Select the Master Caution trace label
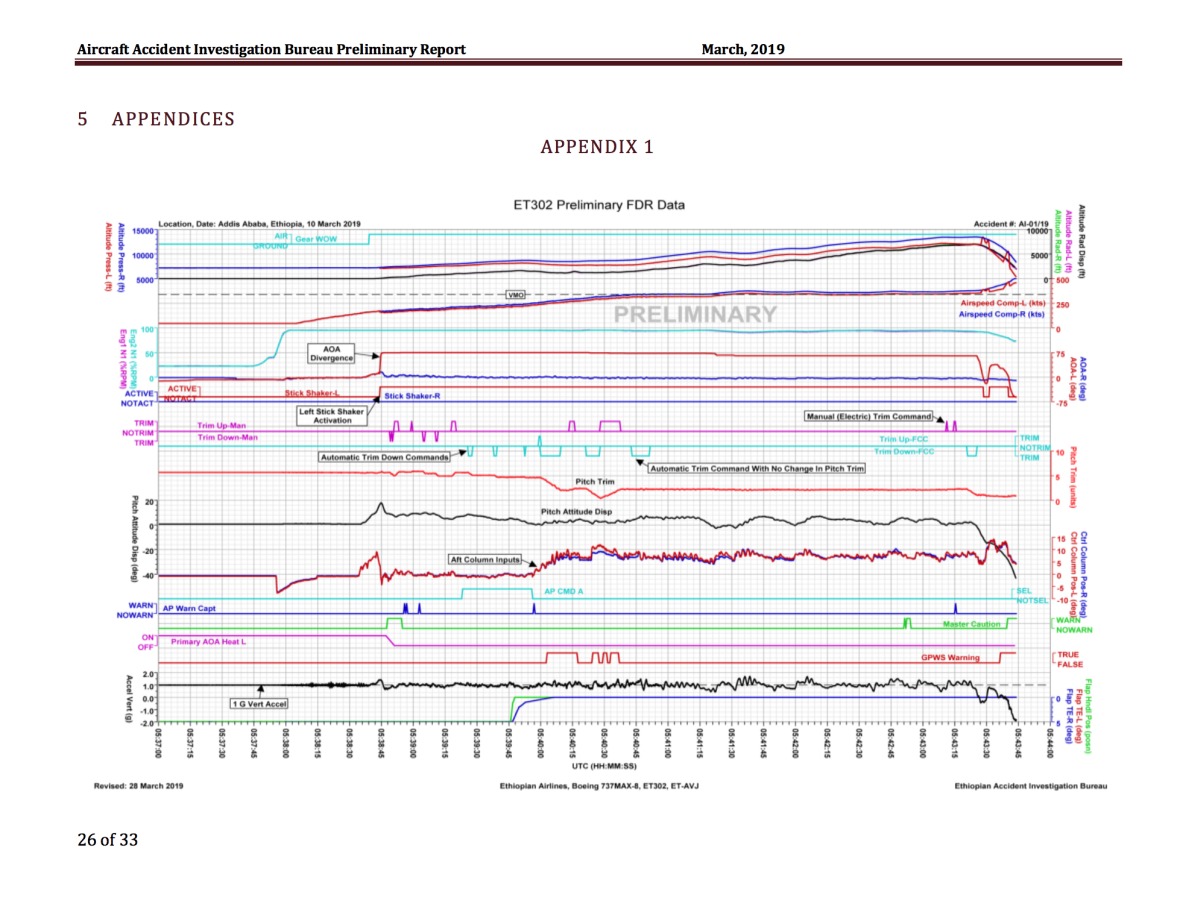This screenshot has width=1200, height=921. [971, 624]
